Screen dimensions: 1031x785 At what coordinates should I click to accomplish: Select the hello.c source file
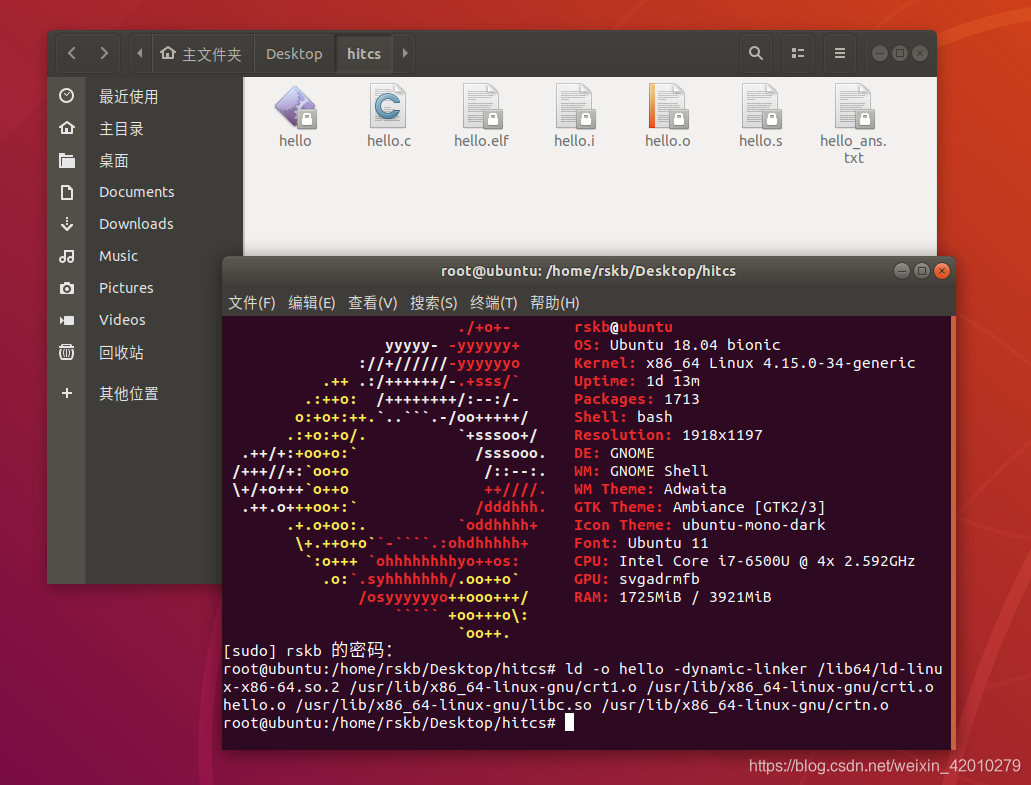point(389,116)
